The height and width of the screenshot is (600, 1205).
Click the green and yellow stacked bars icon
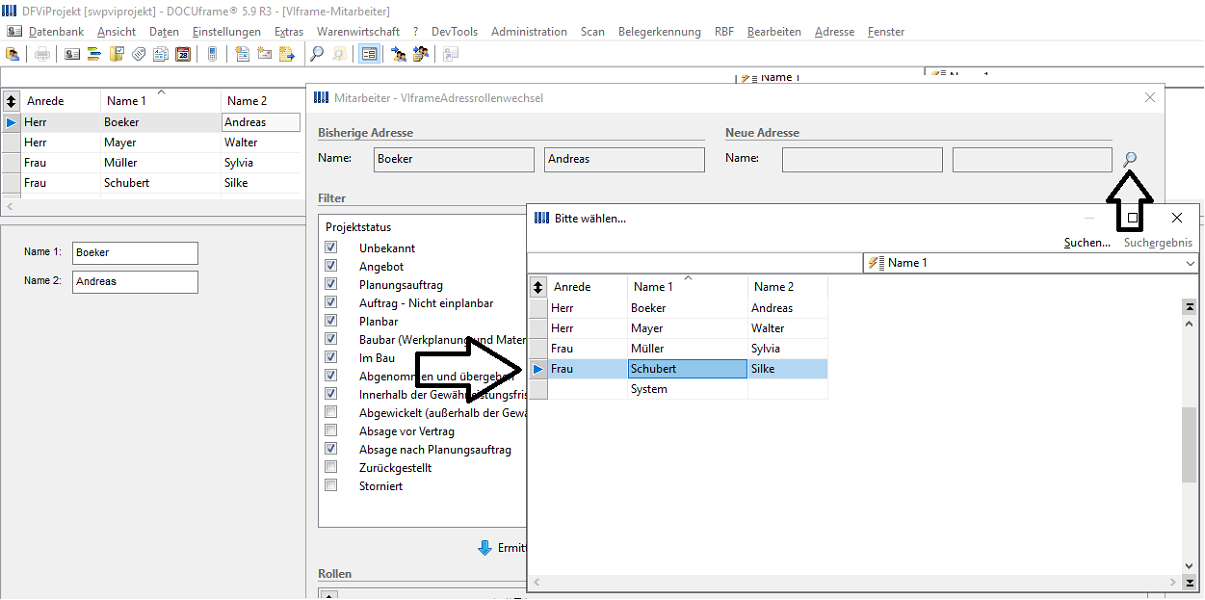[x=94, y=54]
